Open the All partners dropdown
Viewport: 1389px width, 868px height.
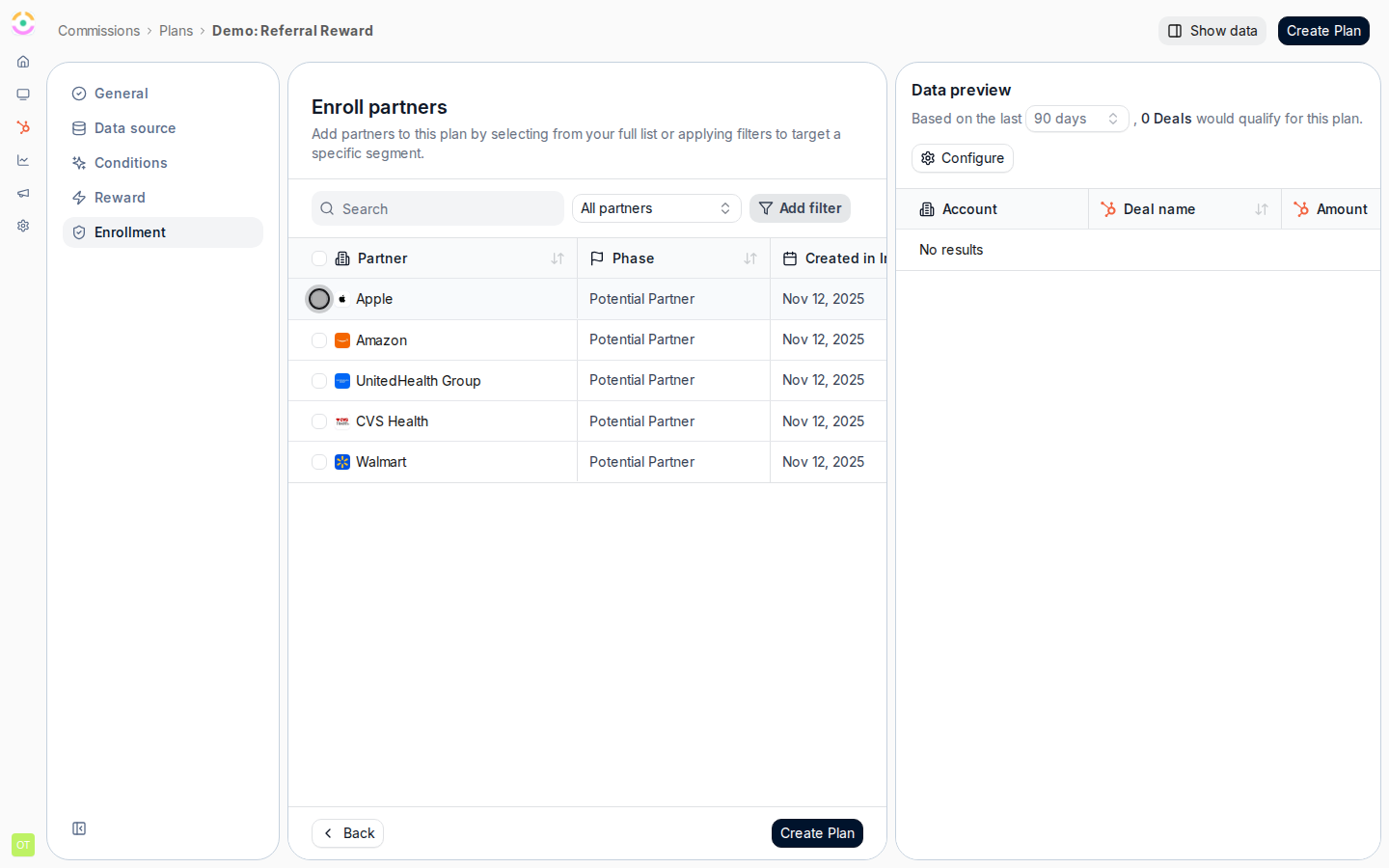point(657,208)
